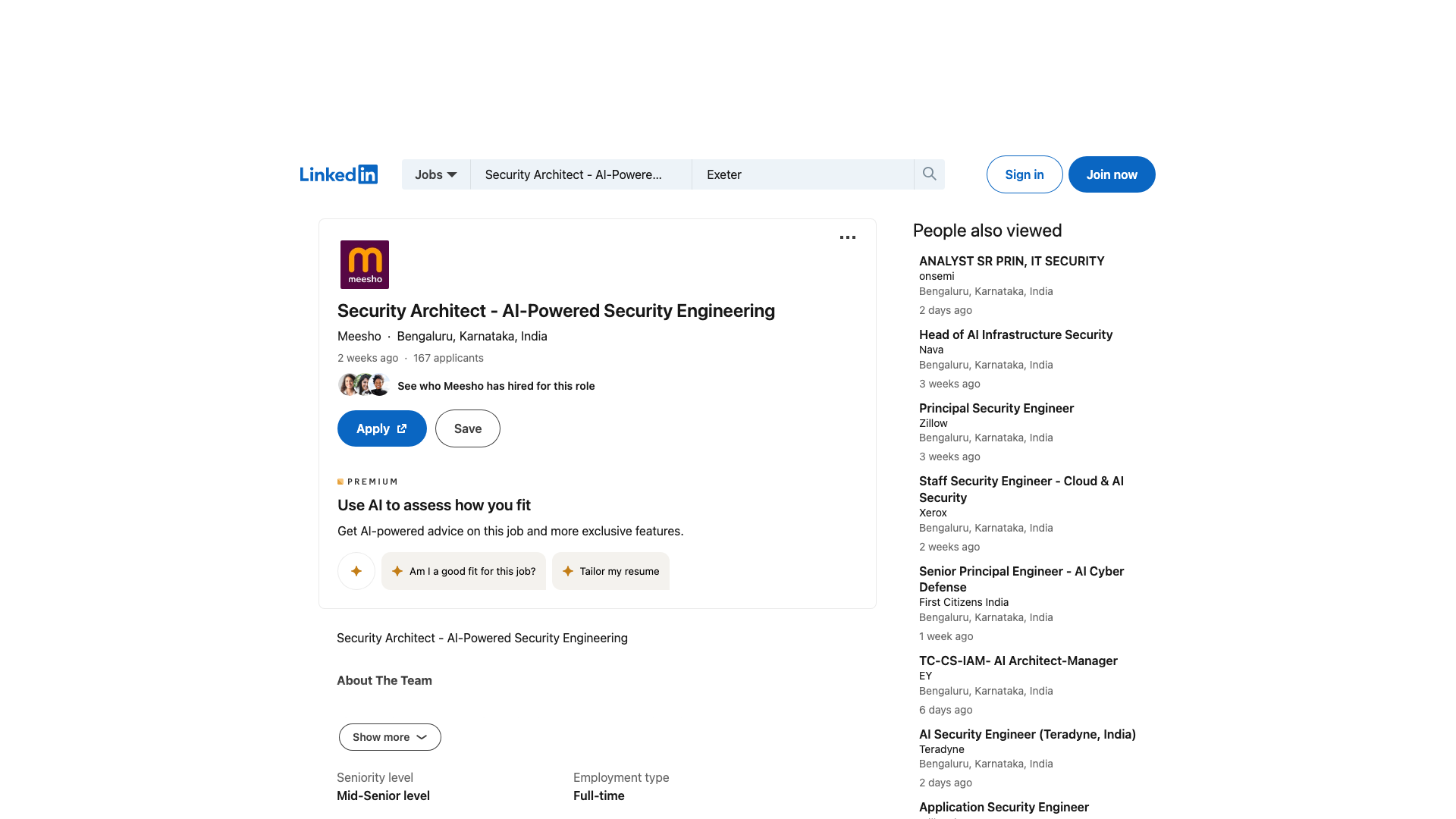Click the LinkedIn logo

[338, 174]
